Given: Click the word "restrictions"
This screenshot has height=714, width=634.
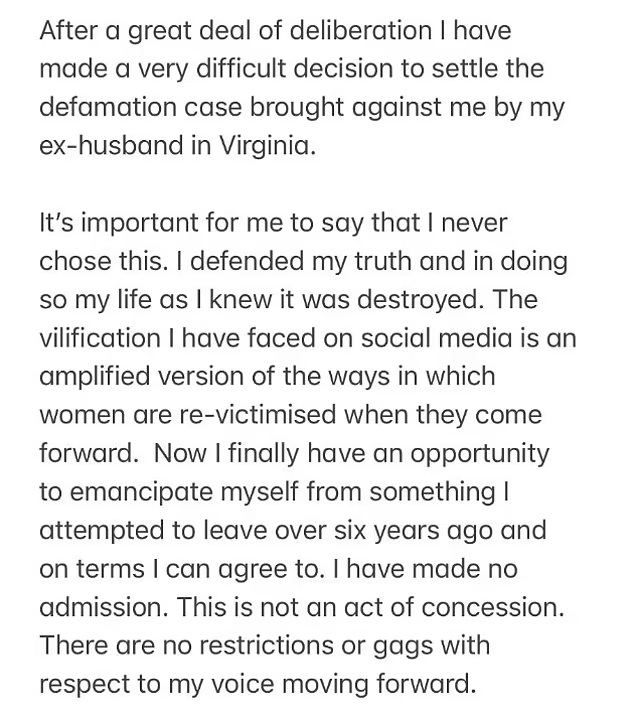Looking at the screenshot, I should tap(263, 644).
